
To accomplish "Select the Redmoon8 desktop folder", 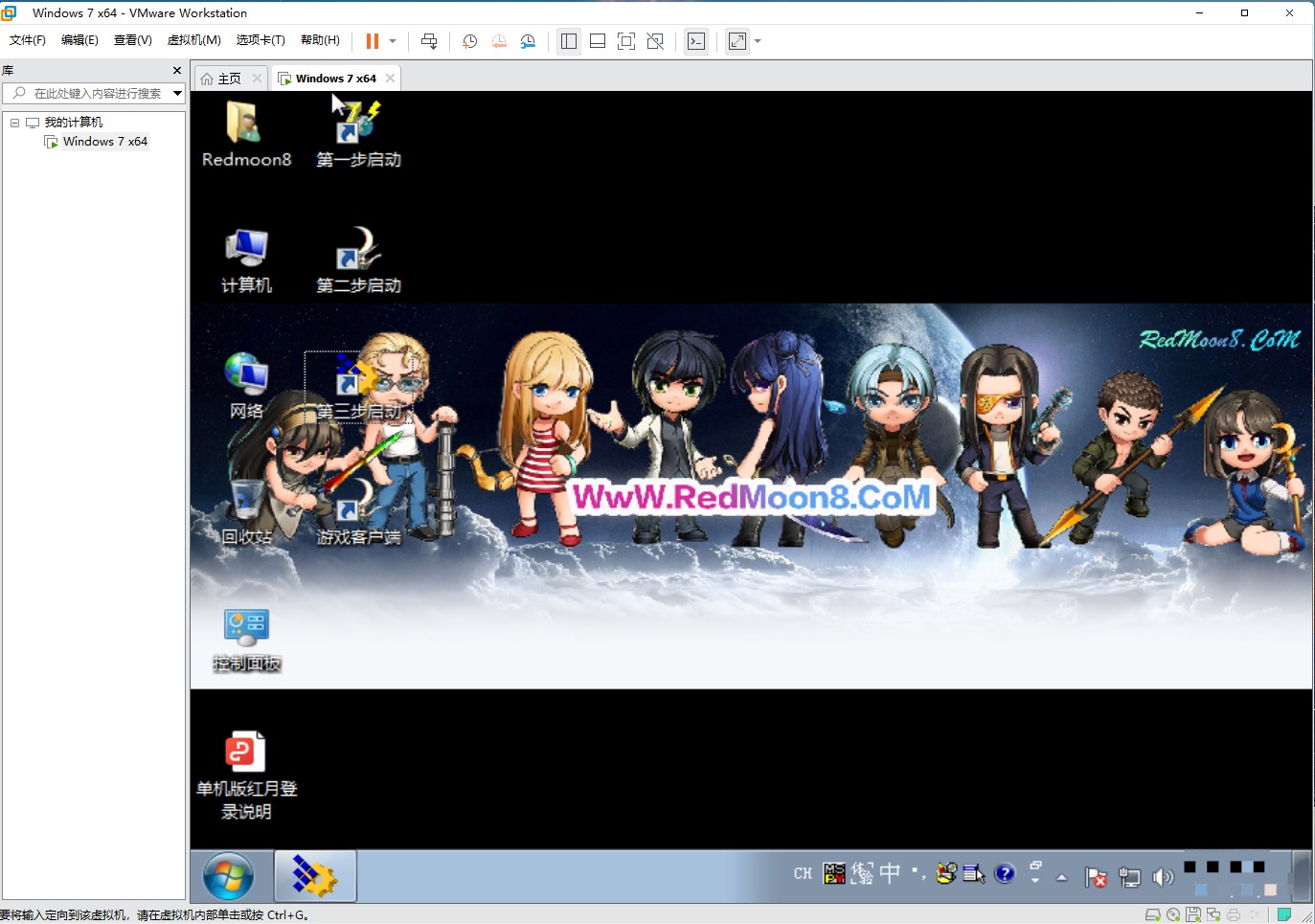I will pyautogui.click(x=246, y=134).
